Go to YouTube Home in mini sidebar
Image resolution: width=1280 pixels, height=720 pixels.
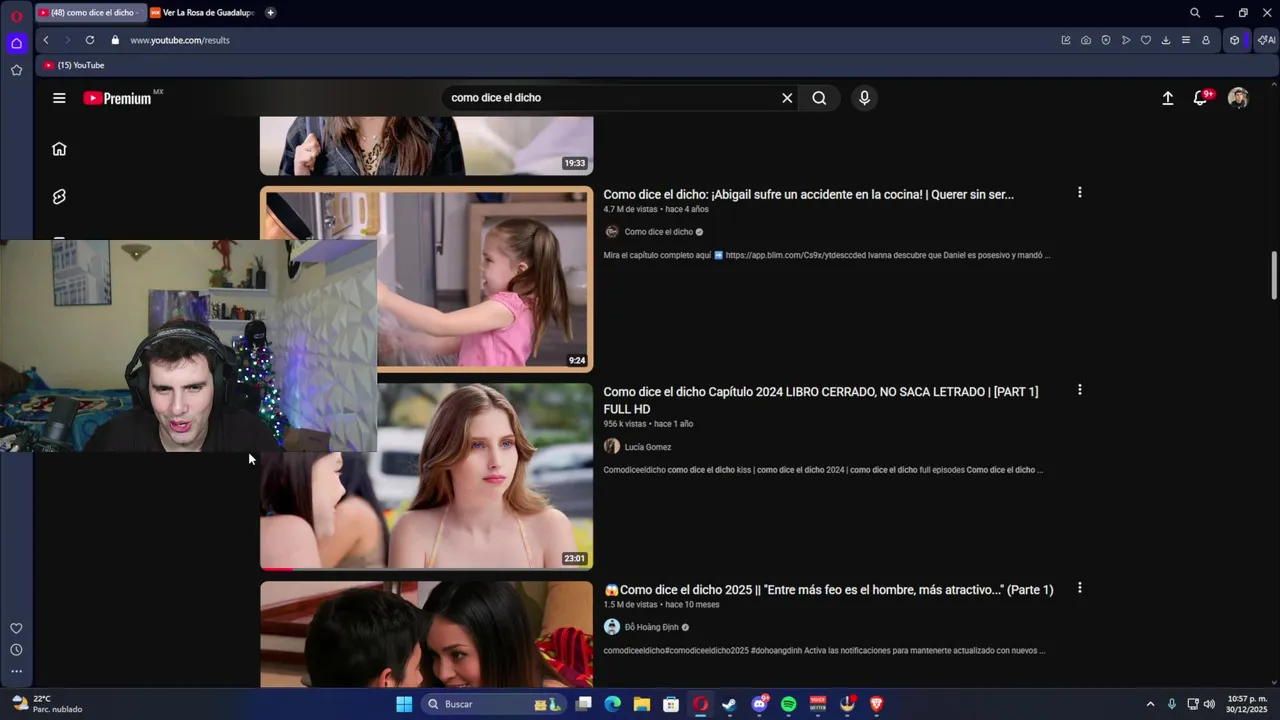(59, 148)
